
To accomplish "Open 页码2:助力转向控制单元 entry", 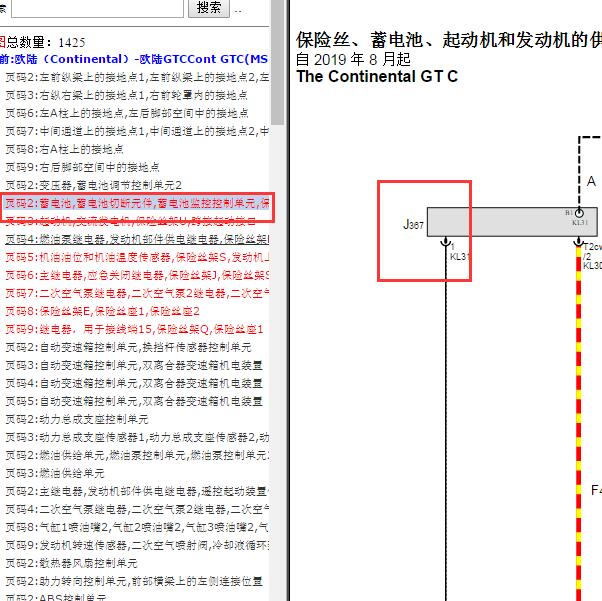I will point(134,581).
